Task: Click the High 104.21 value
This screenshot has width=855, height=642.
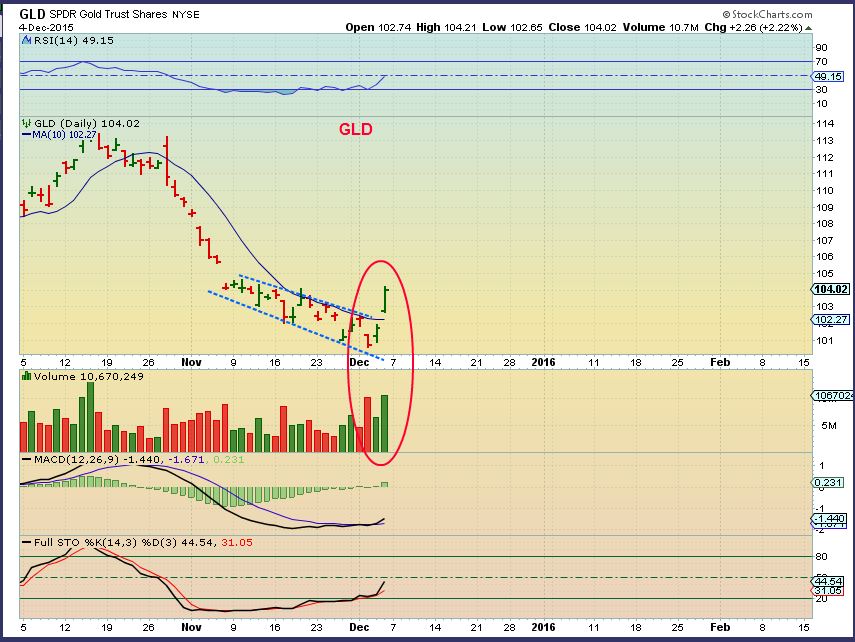Action: pos(447,27)
